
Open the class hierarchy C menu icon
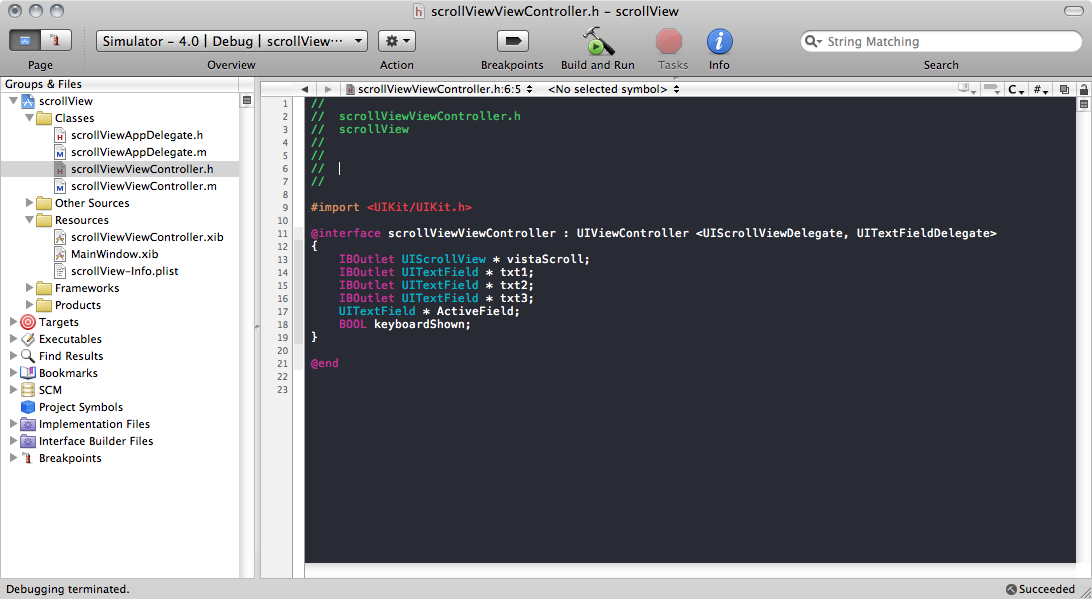click(x=1016, y=89)
